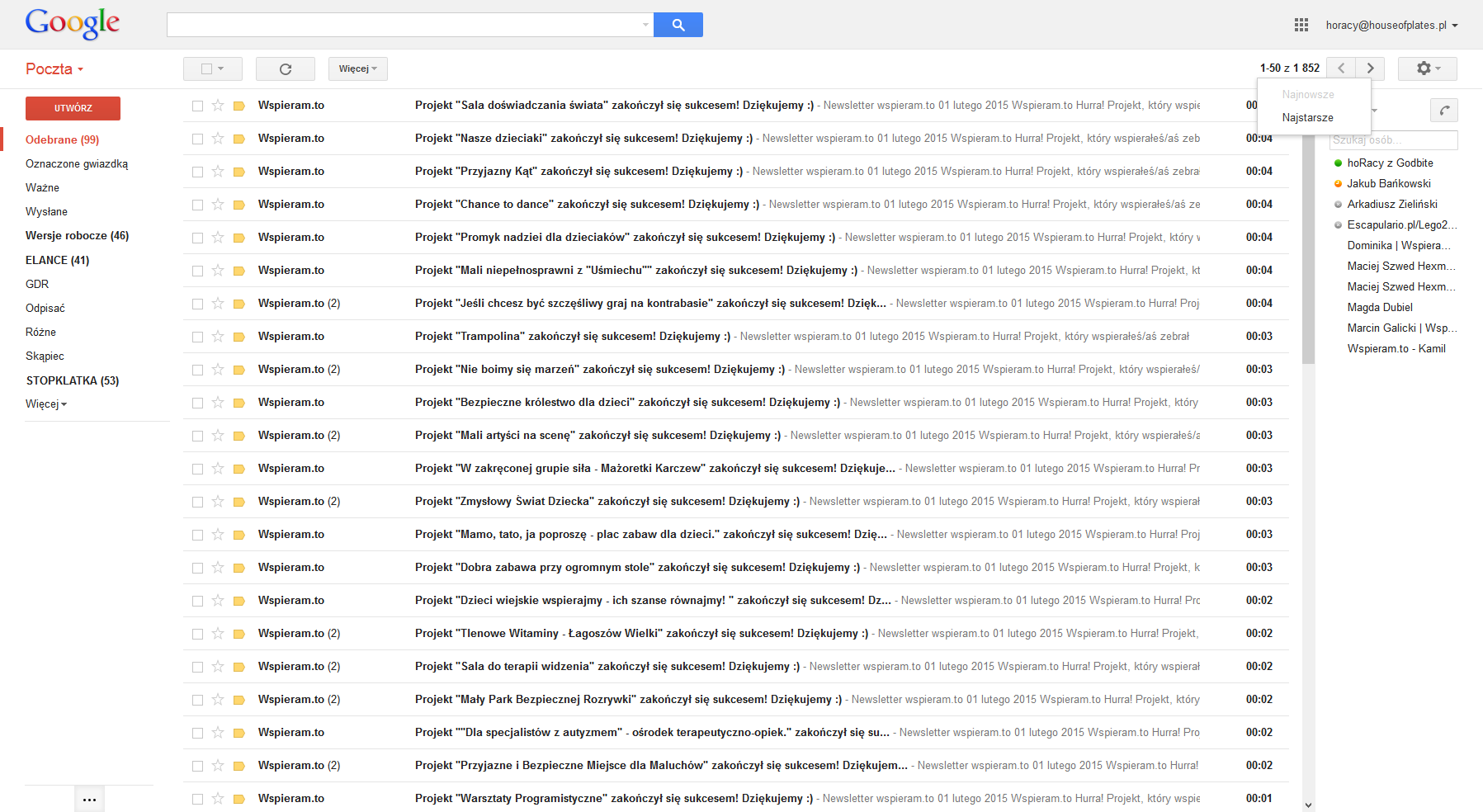The height and width of the screenshot is (812, 1483).
Task: Check the "Promyk nadziei dla dzieciaków" message checkbox
Action: click(197, 238)
